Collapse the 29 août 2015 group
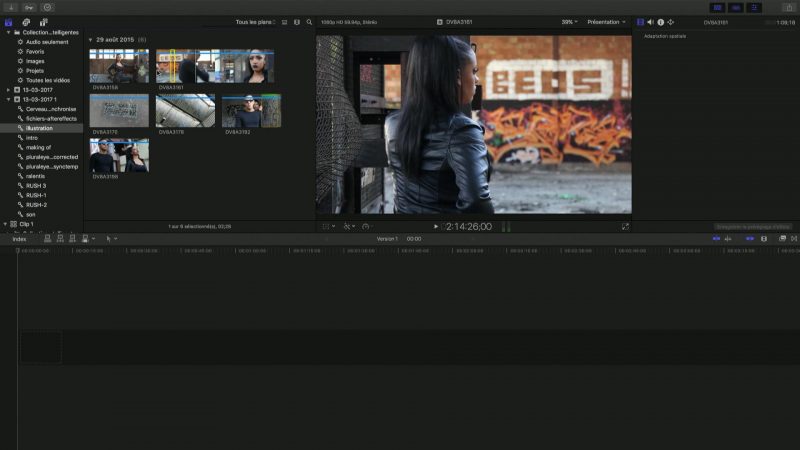Image resolution: width=800 pixels, height=450 pixels. pos(90,40)
